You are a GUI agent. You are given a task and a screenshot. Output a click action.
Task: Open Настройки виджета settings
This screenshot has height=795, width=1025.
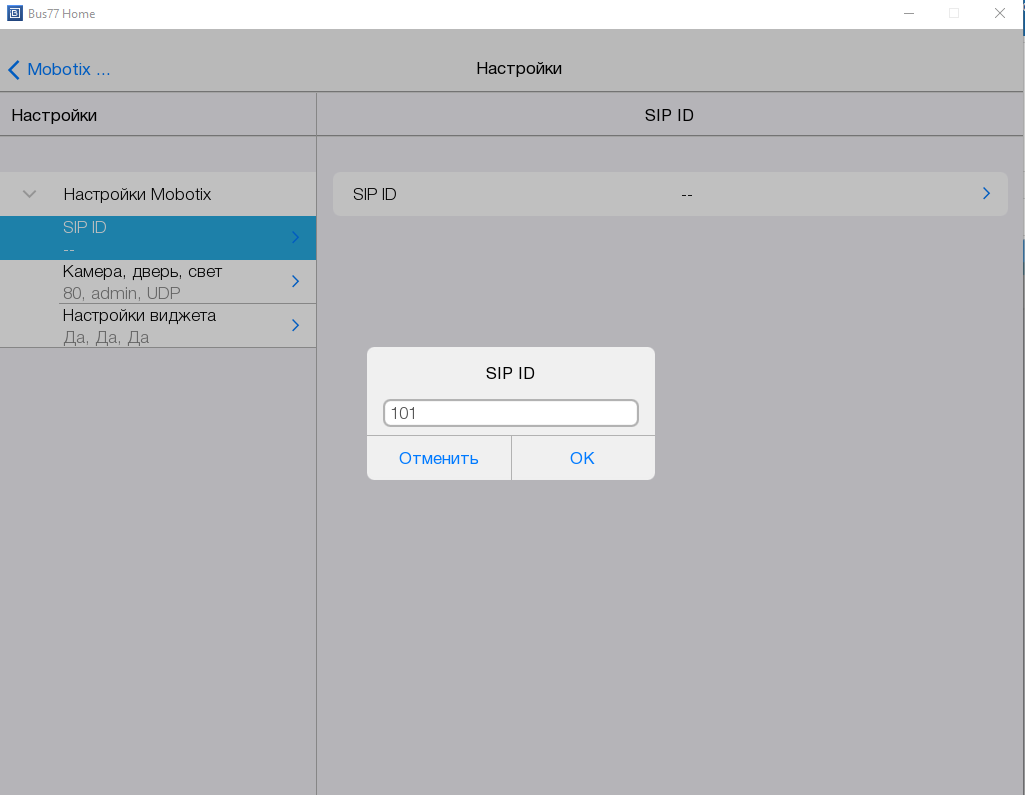coord(150,325)
